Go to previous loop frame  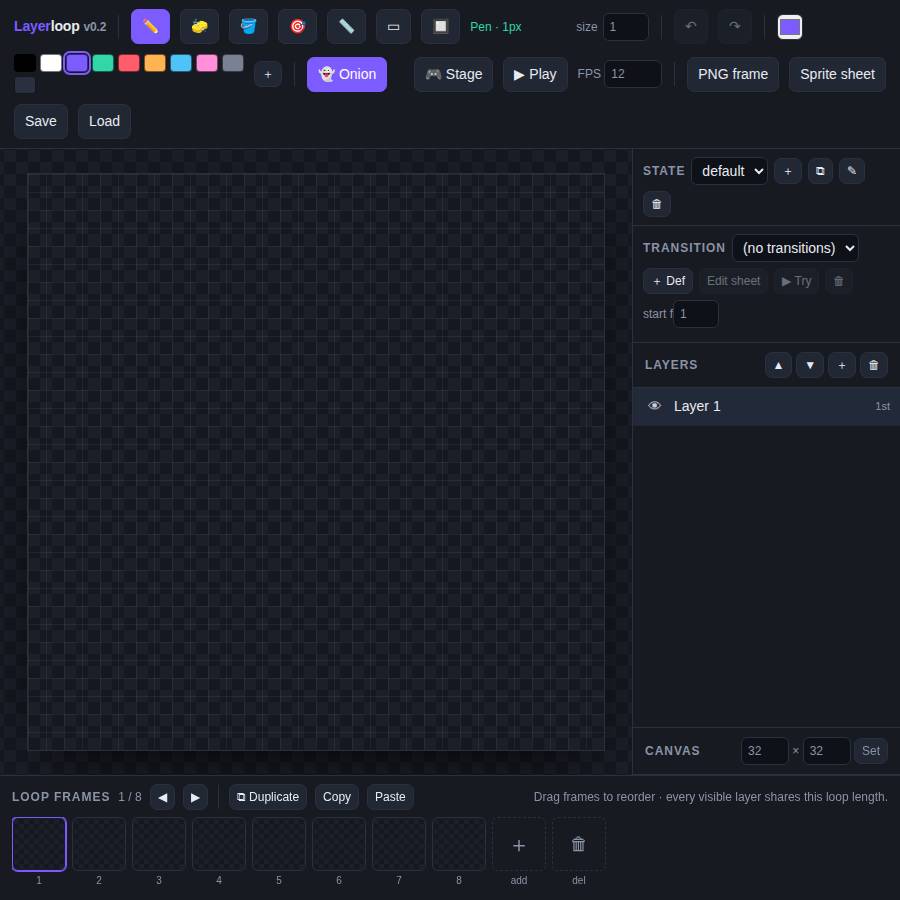pos(162,797)
